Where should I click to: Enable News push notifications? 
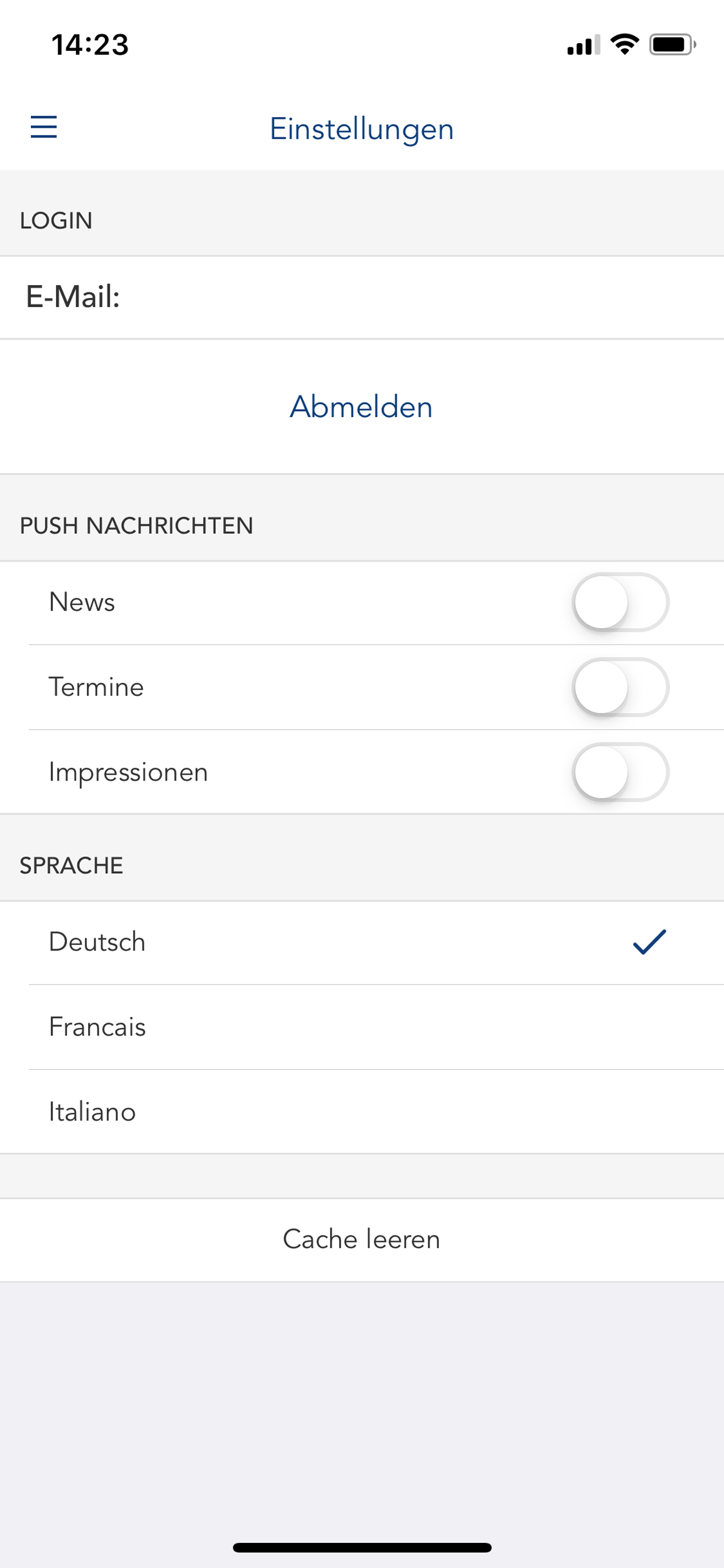pyautogui.click(x=620, y=602)
